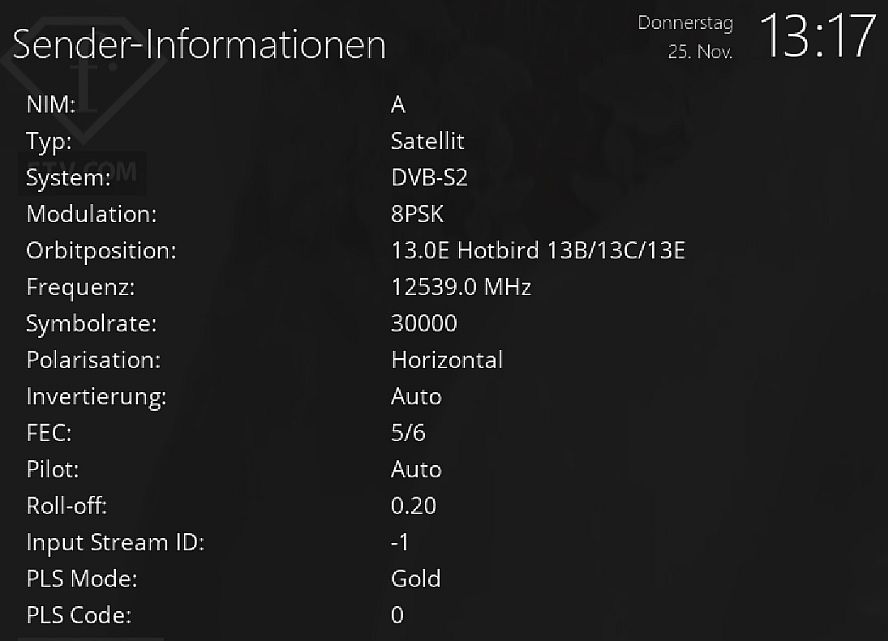Click the 13:17 clock display

point(817,38)
